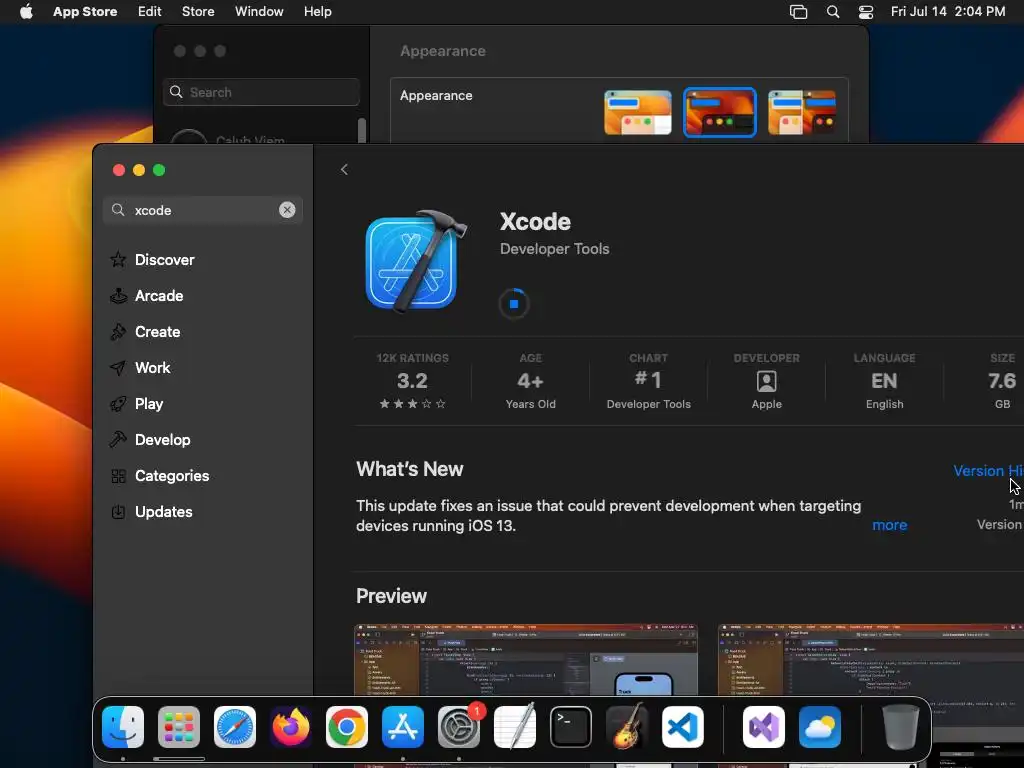Image resolution: width=1024 pixels, height=768 pixels.
Task: Open the first Xcode preview screenshot
Action: [526, 660]
